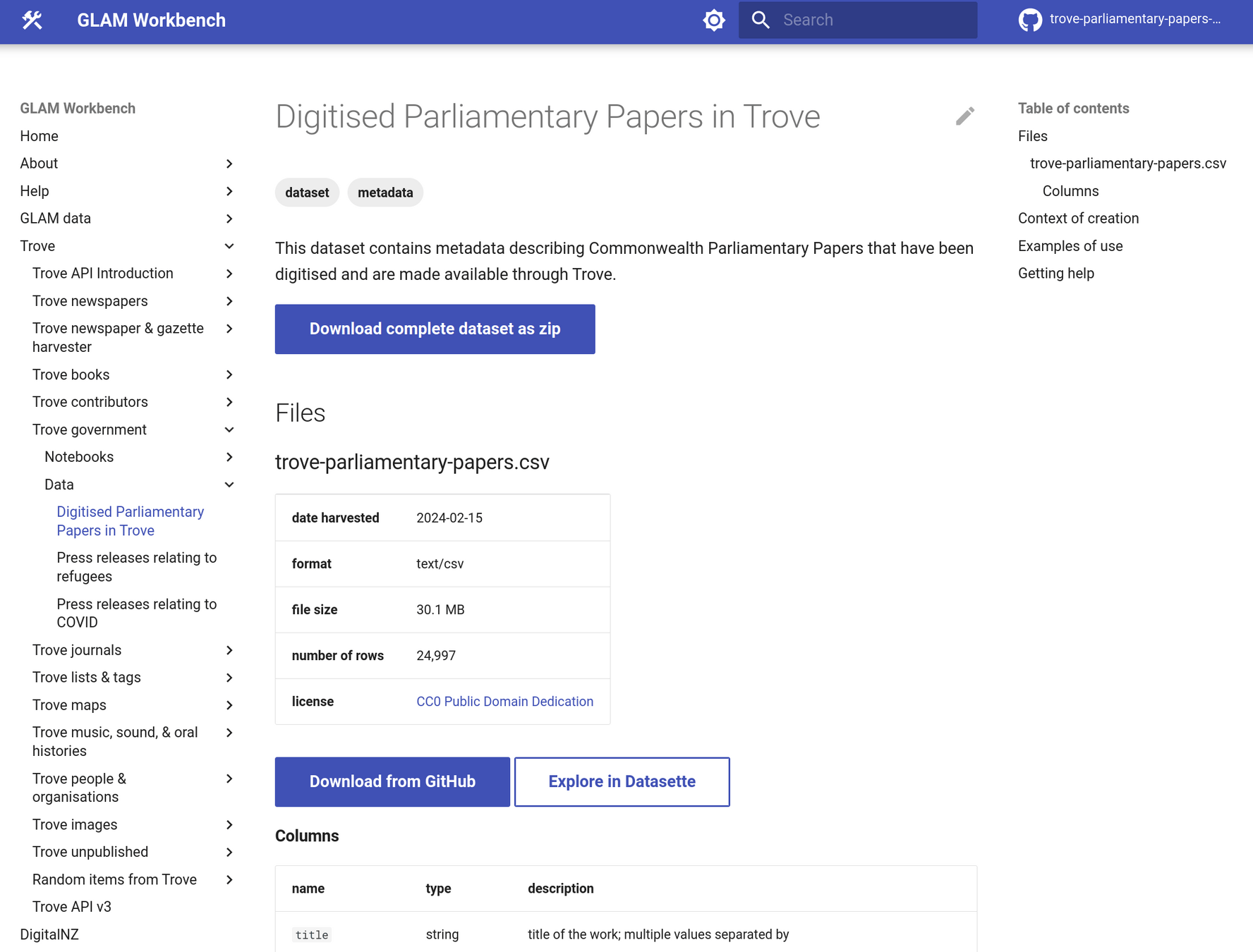Expand the Help section chevron
1253x952 pixels.
coord(229,191)
